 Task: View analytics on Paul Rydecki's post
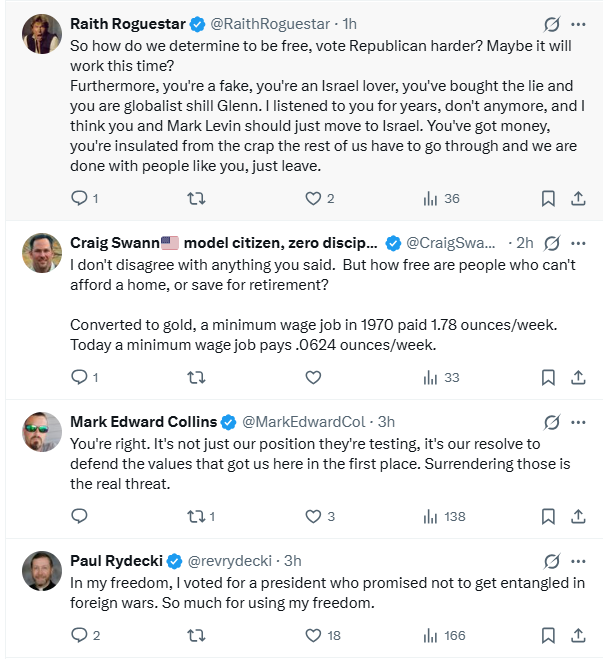444,635
